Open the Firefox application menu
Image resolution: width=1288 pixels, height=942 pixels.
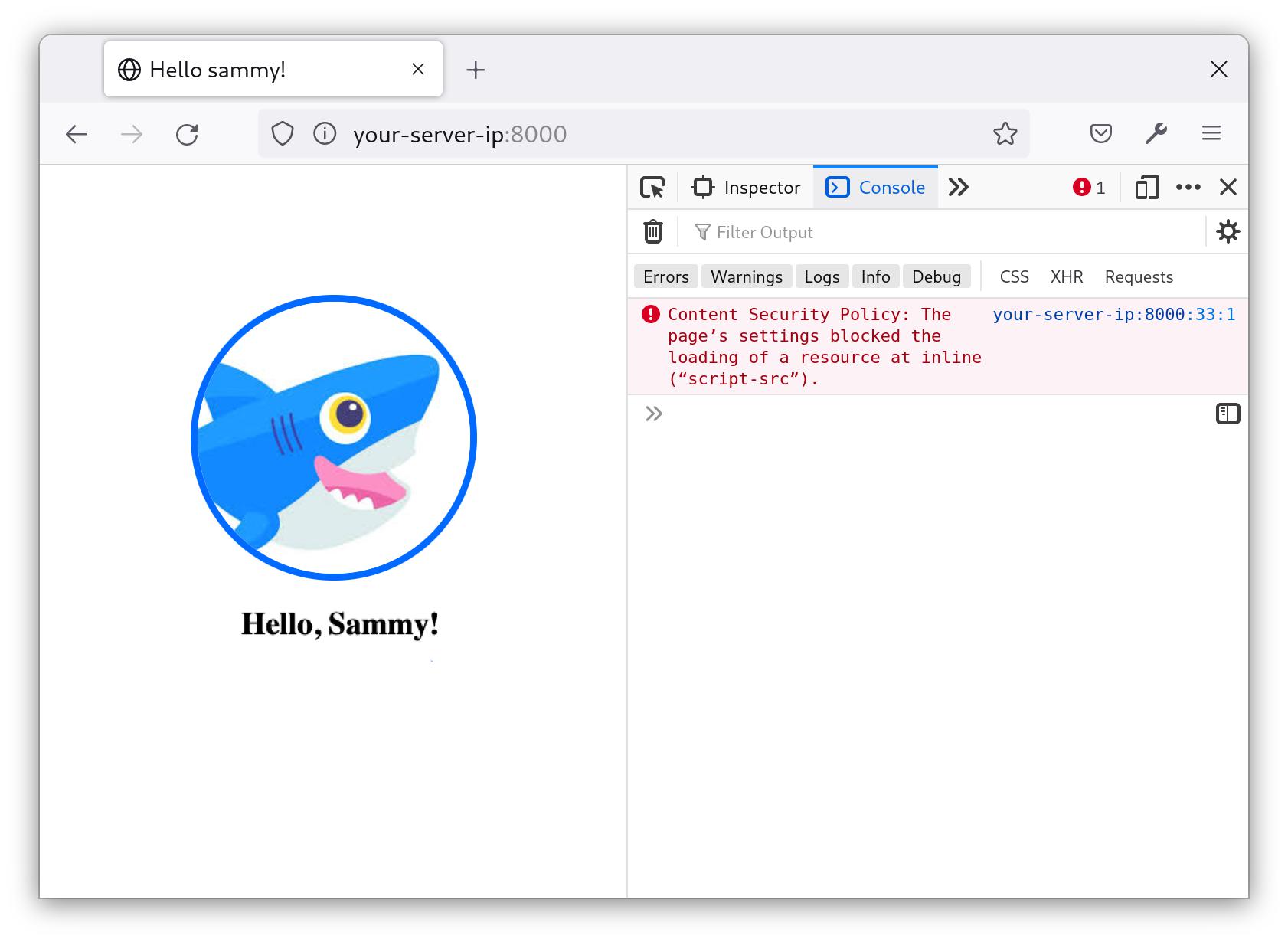point(1211,133)
